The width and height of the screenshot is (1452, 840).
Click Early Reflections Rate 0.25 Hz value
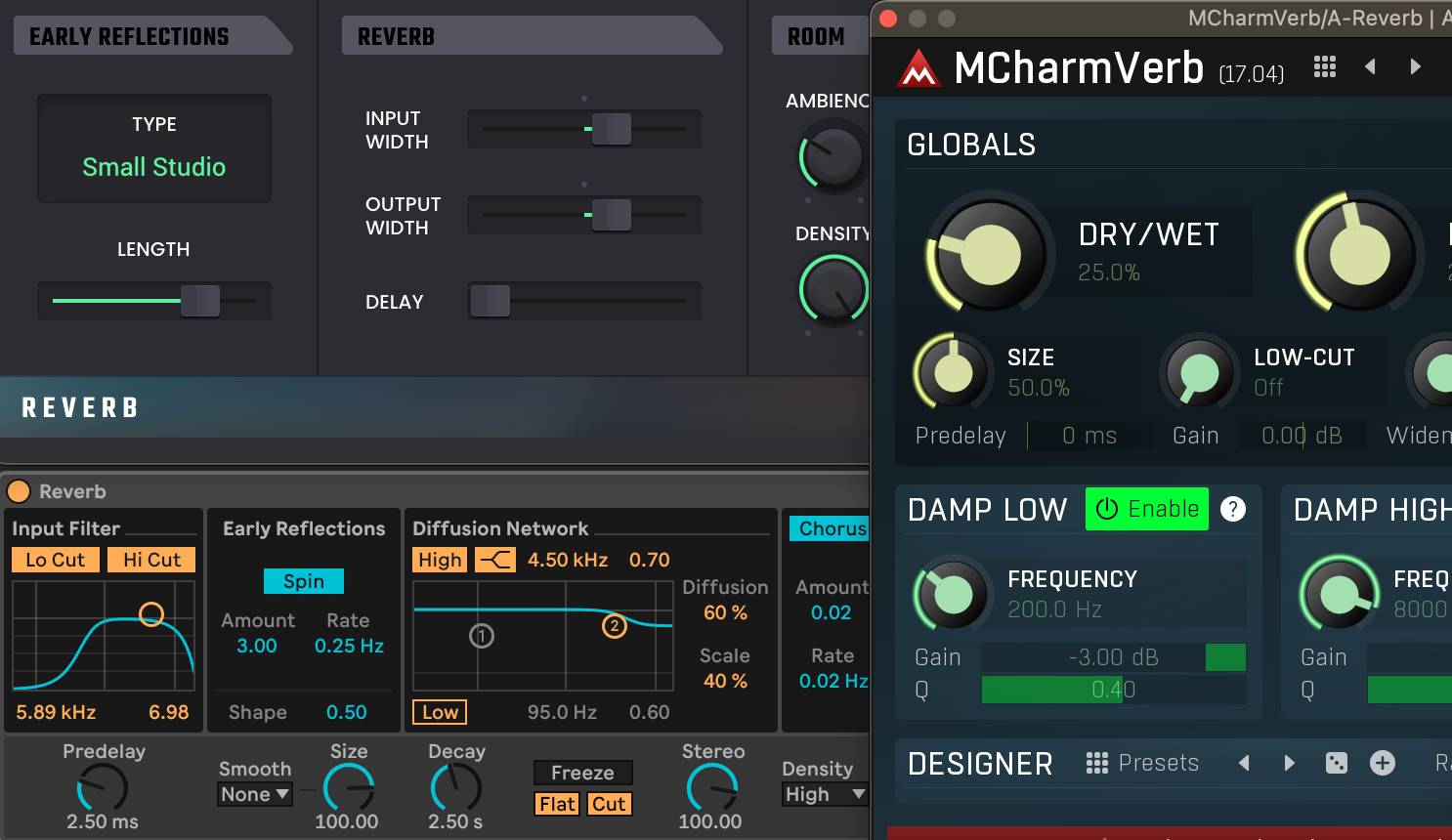(x=349, y=646)
